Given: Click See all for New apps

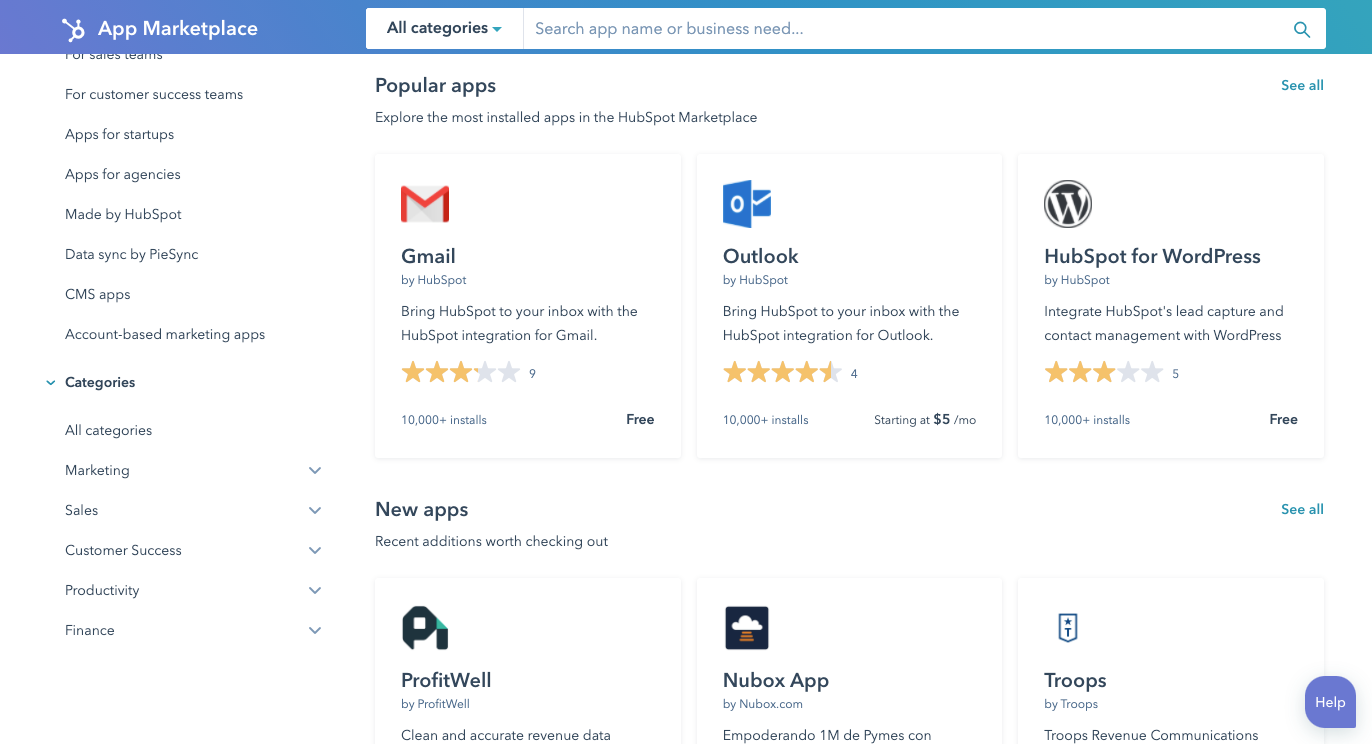Looking at the screenshot, I should tap(1302, 509).
